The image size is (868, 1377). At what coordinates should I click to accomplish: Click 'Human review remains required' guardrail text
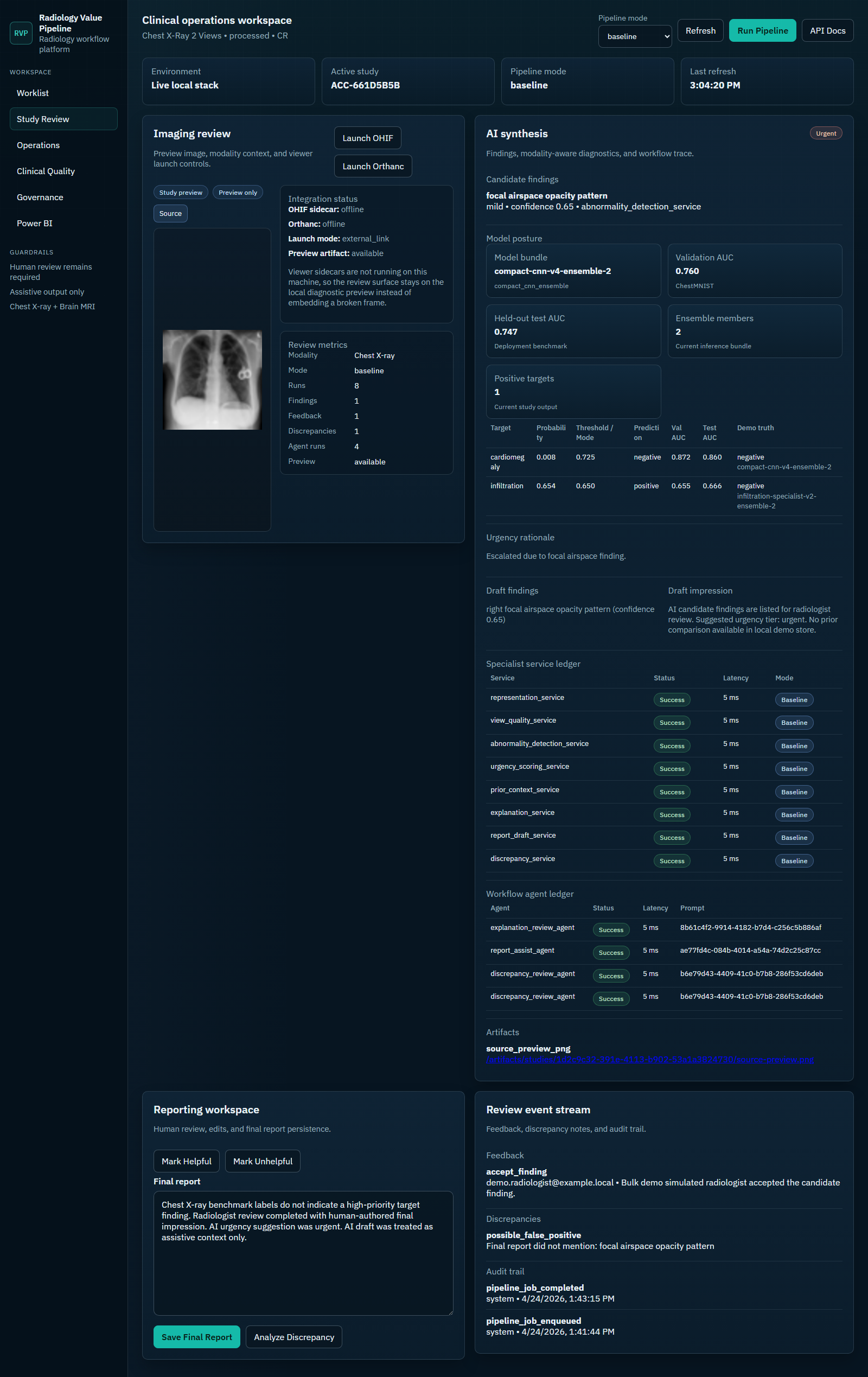(51, 272)
